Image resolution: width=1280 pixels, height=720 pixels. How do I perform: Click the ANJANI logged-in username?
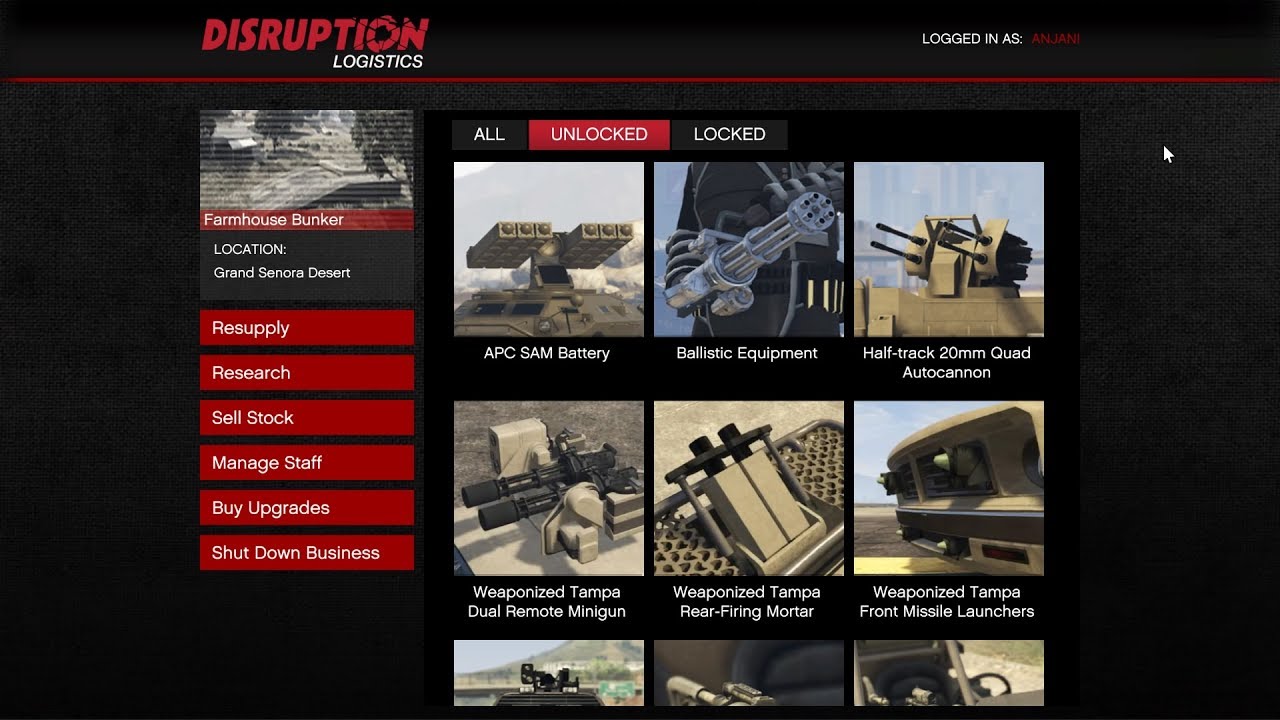pos(1055,39)
